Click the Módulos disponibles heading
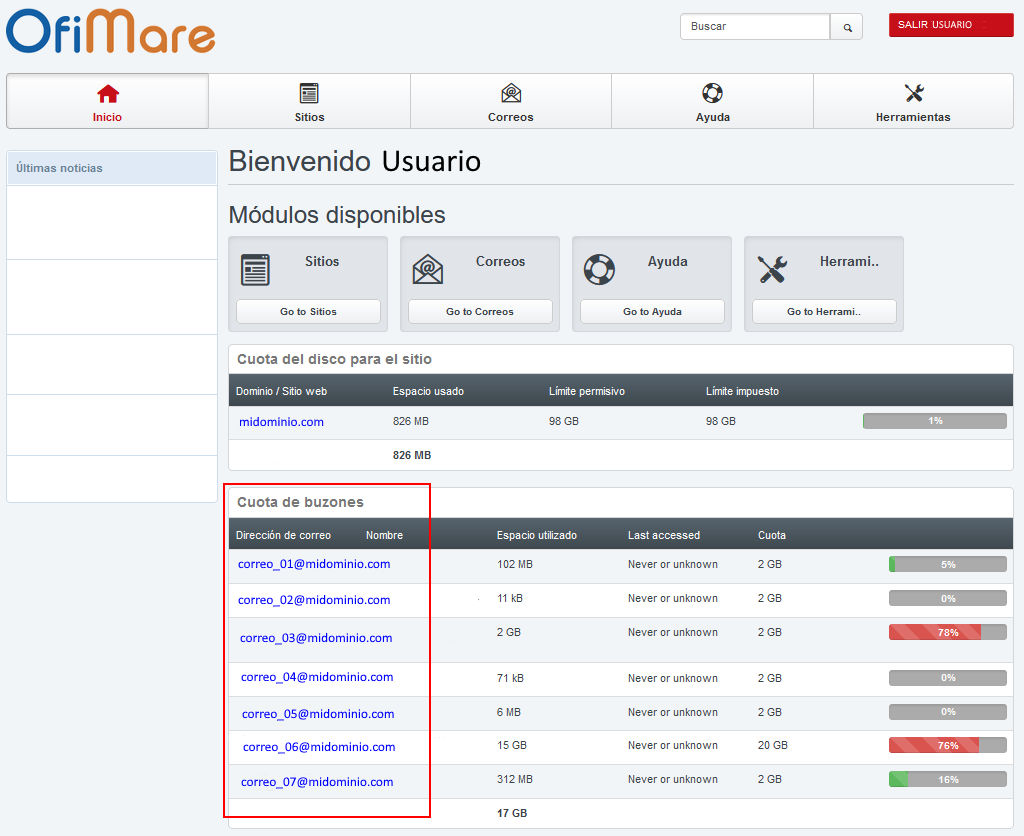 (337, 215)
